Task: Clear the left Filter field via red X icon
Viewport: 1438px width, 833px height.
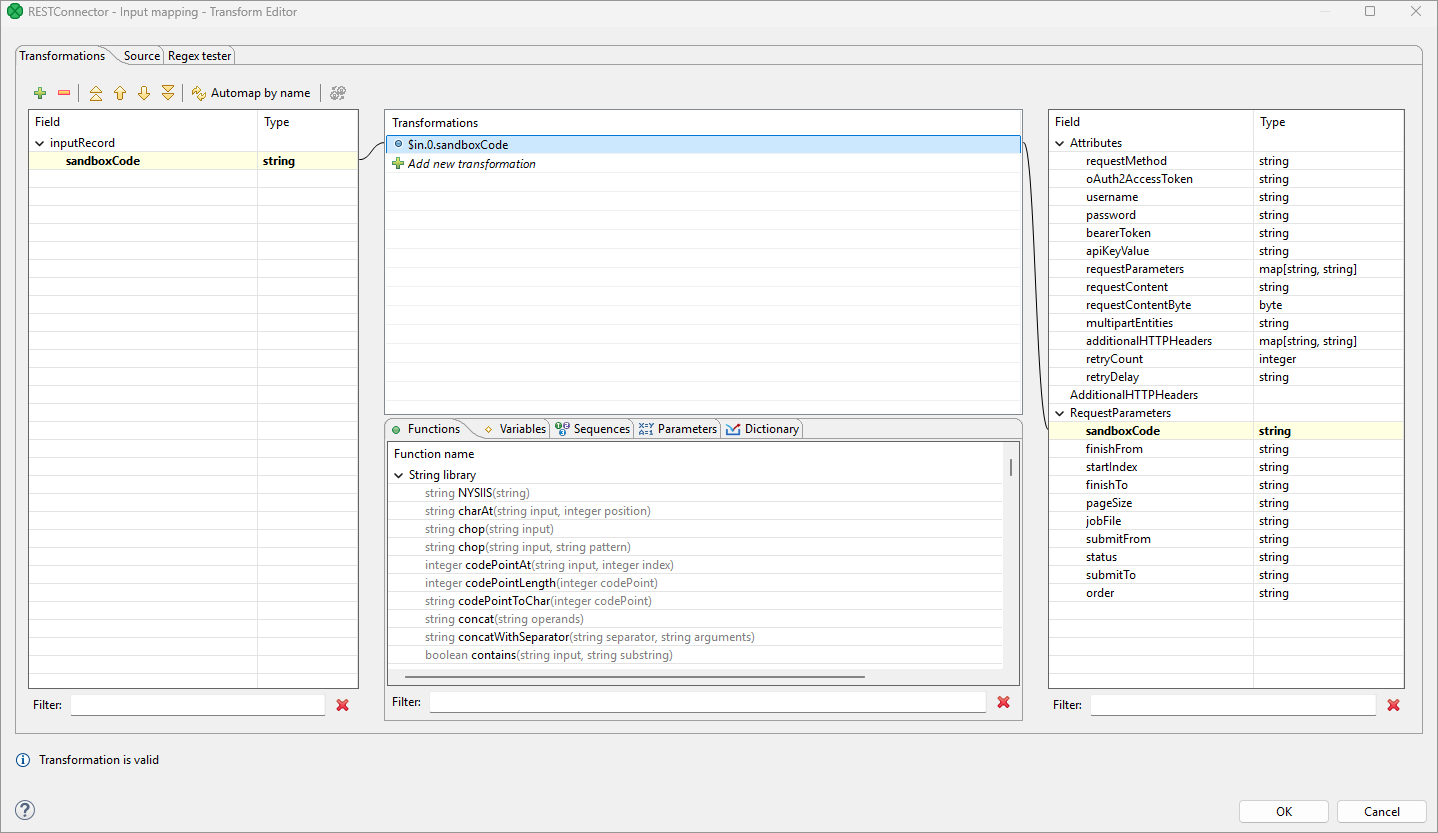Action: click(x=343, y=704)
